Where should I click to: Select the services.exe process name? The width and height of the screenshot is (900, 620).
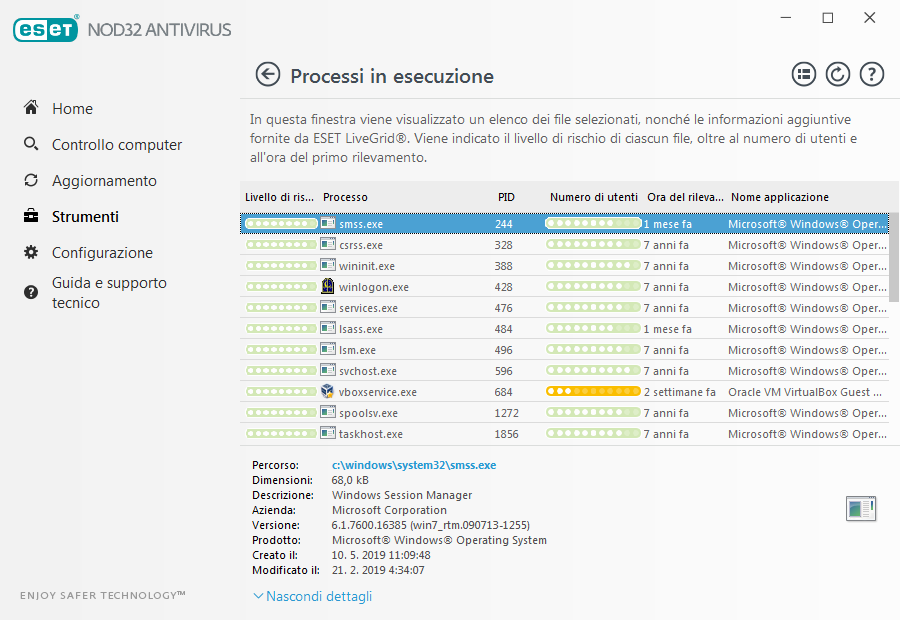point(368,308)
